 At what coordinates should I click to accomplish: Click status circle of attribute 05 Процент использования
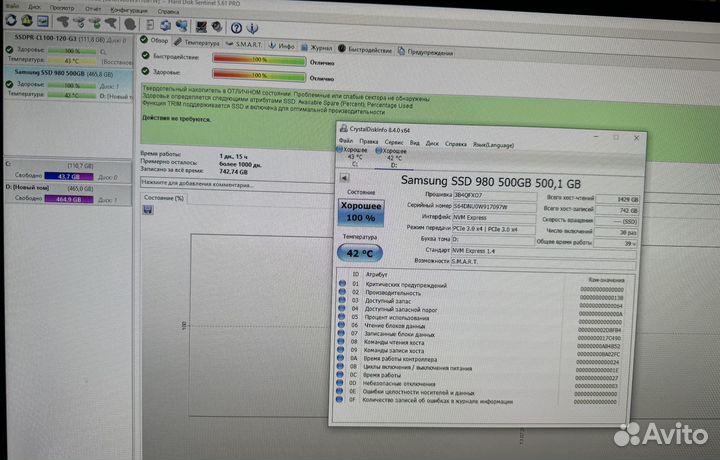pyautogui.click(x=341, y=317)
